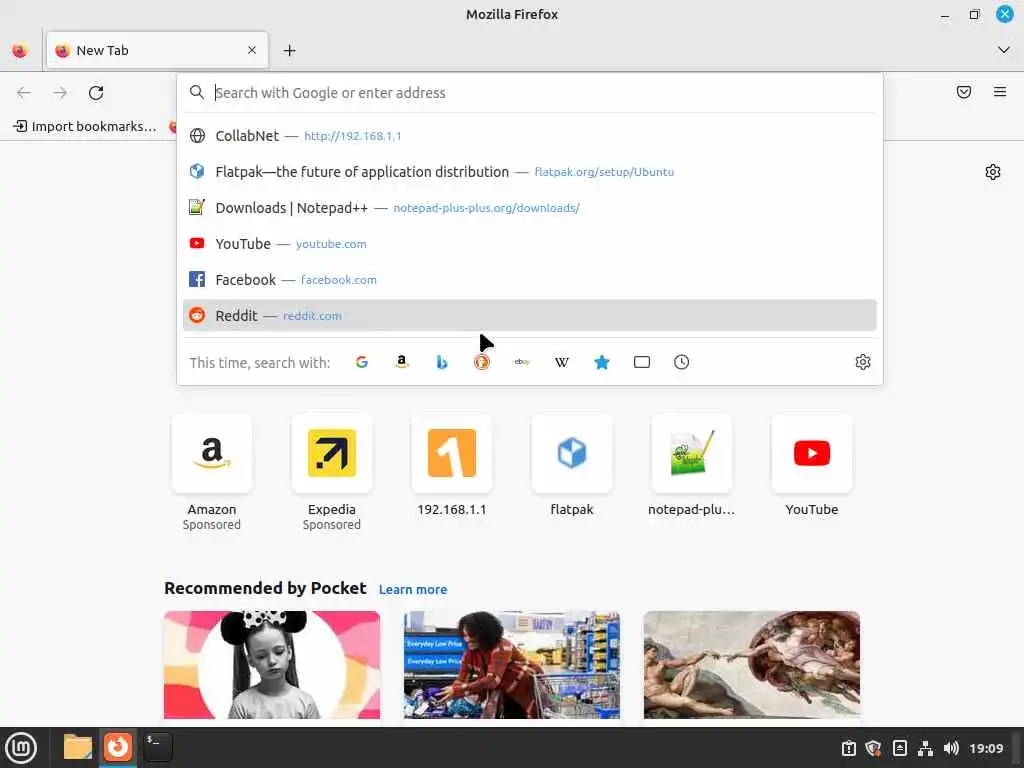Close the New Tab tab

click(252, 50)
